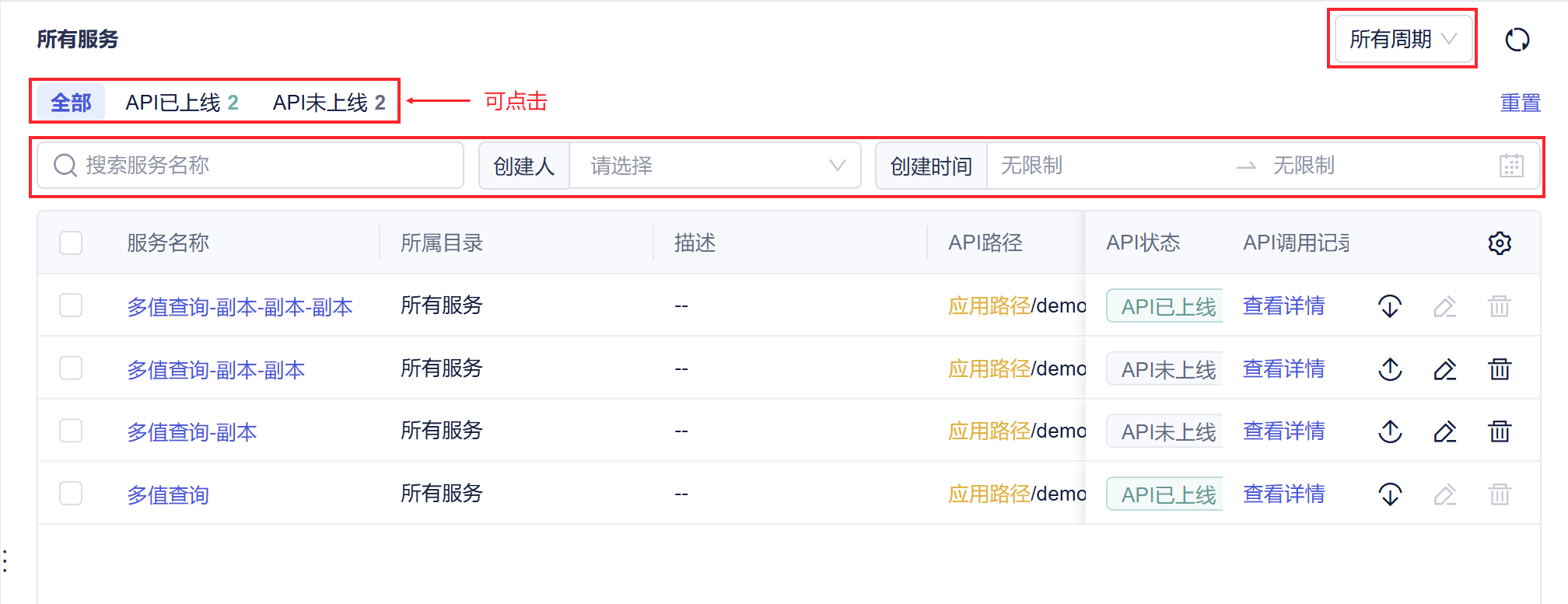The image size is (1568, 604).
Task: Switch to the API未上线 tab
Action: tap(329, 103)
